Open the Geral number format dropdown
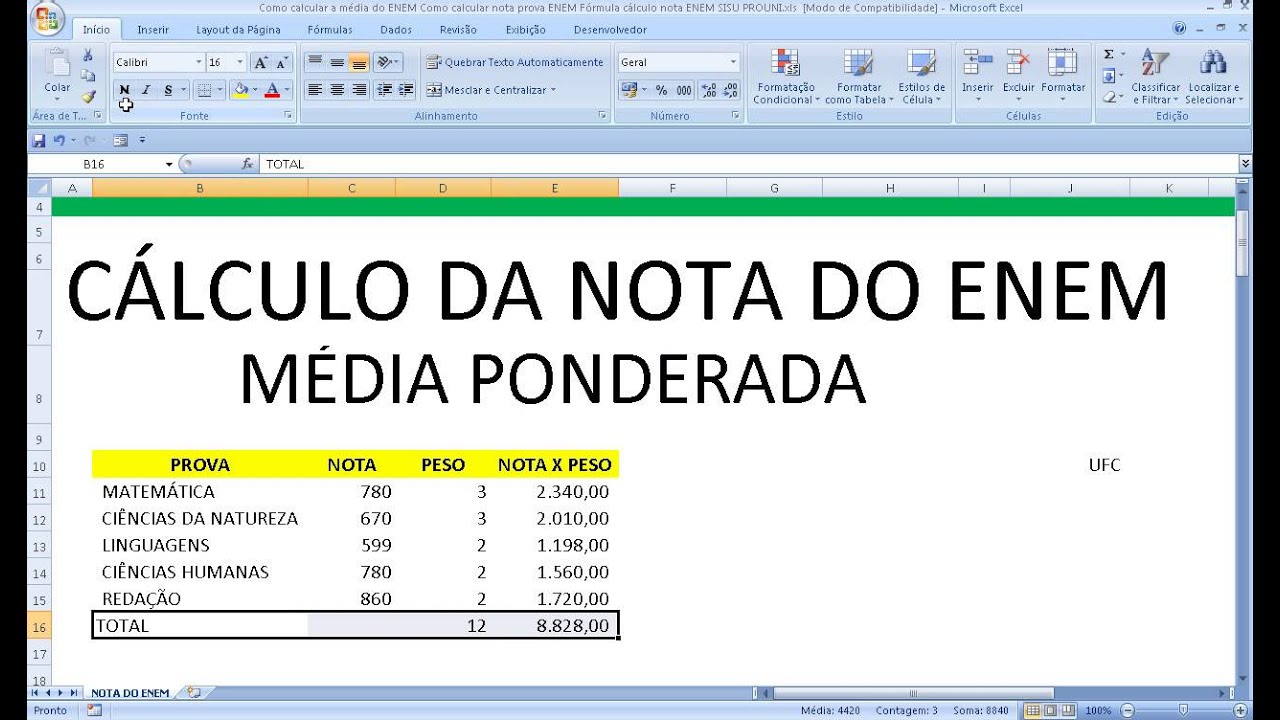Viewport: 1280px width, 720px height. (x=733, y=62)
